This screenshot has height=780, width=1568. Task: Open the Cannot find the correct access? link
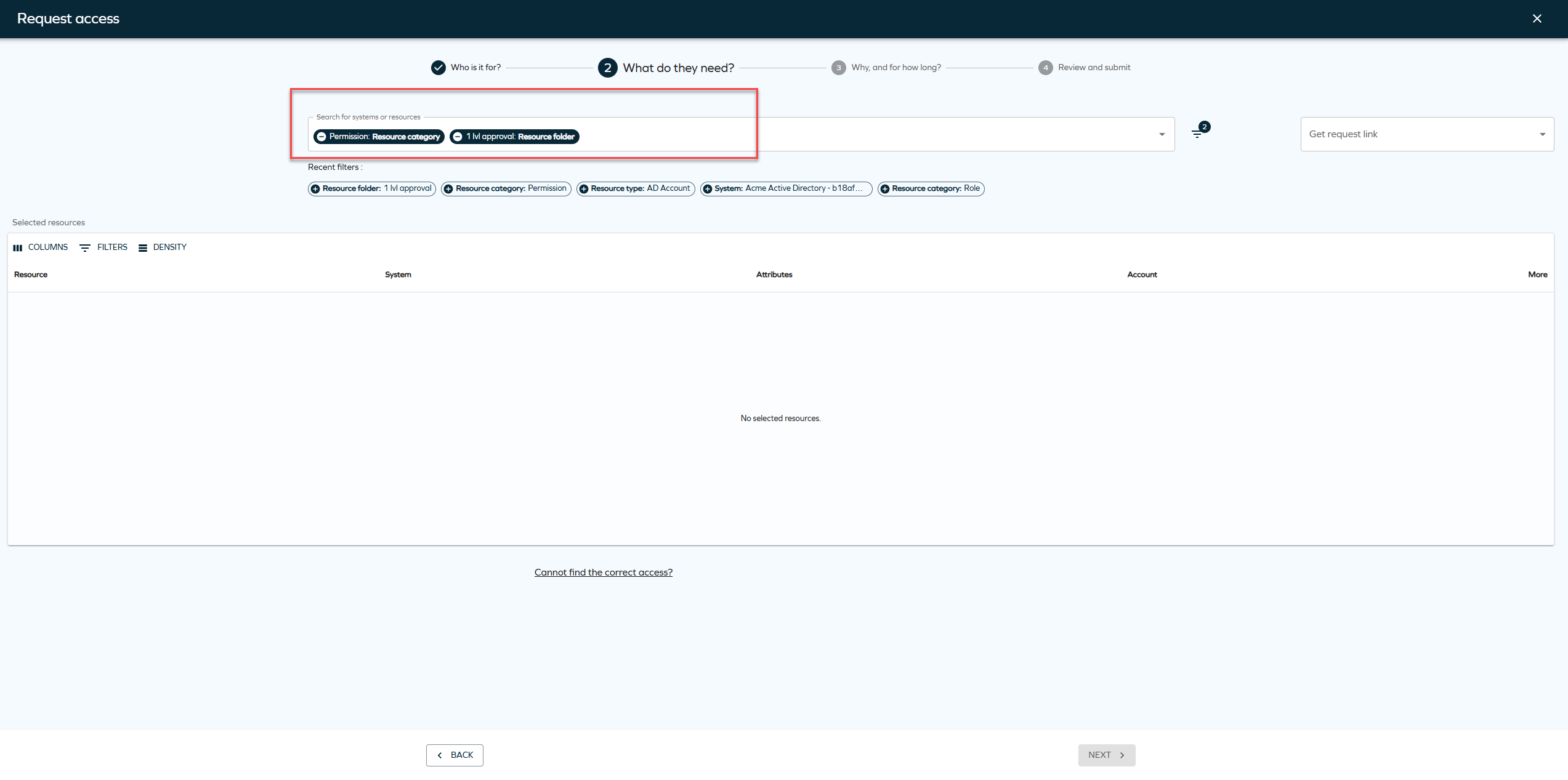pos(604,572)
